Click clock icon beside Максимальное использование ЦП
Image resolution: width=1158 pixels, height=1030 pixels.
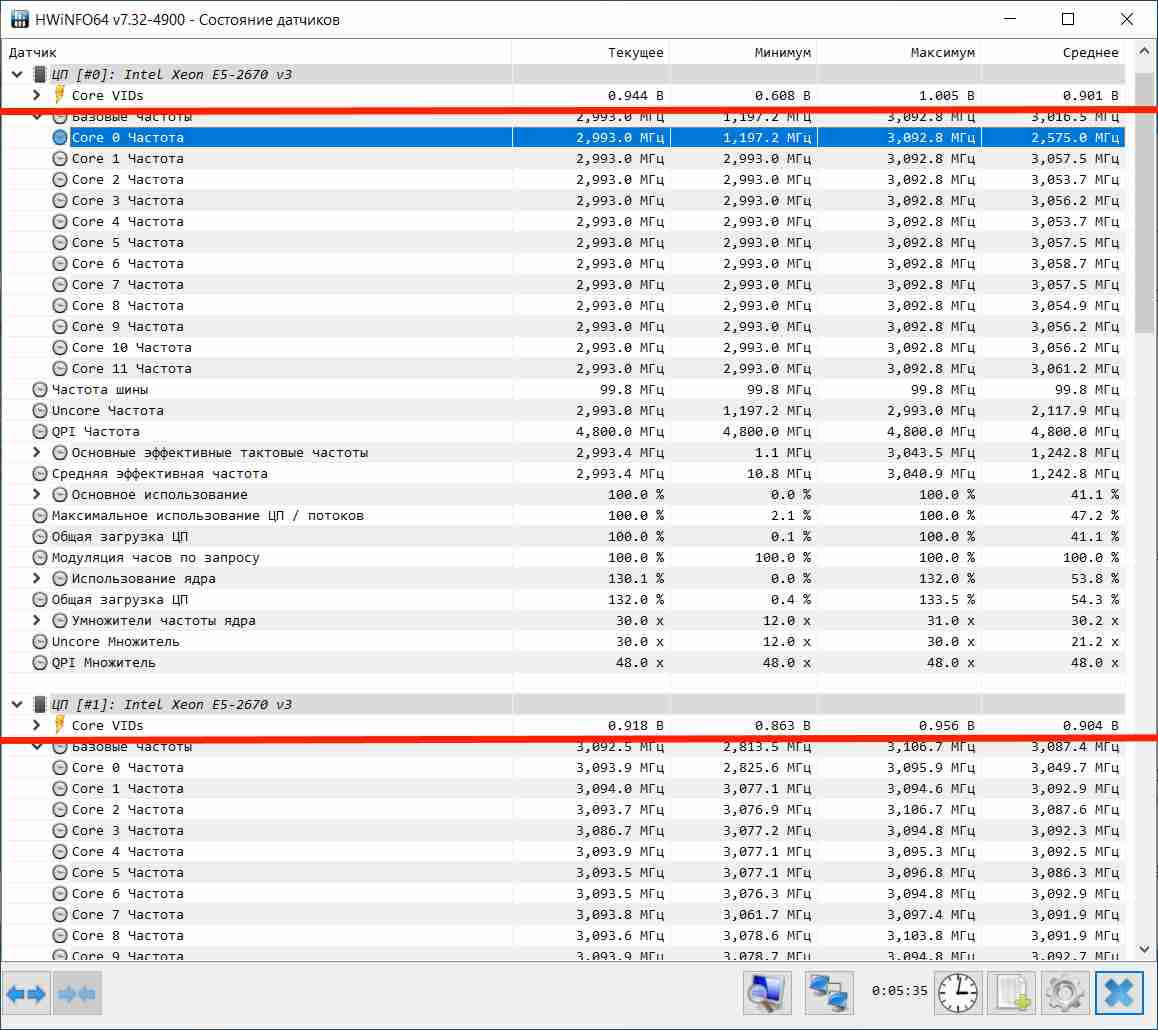[40, 515]
